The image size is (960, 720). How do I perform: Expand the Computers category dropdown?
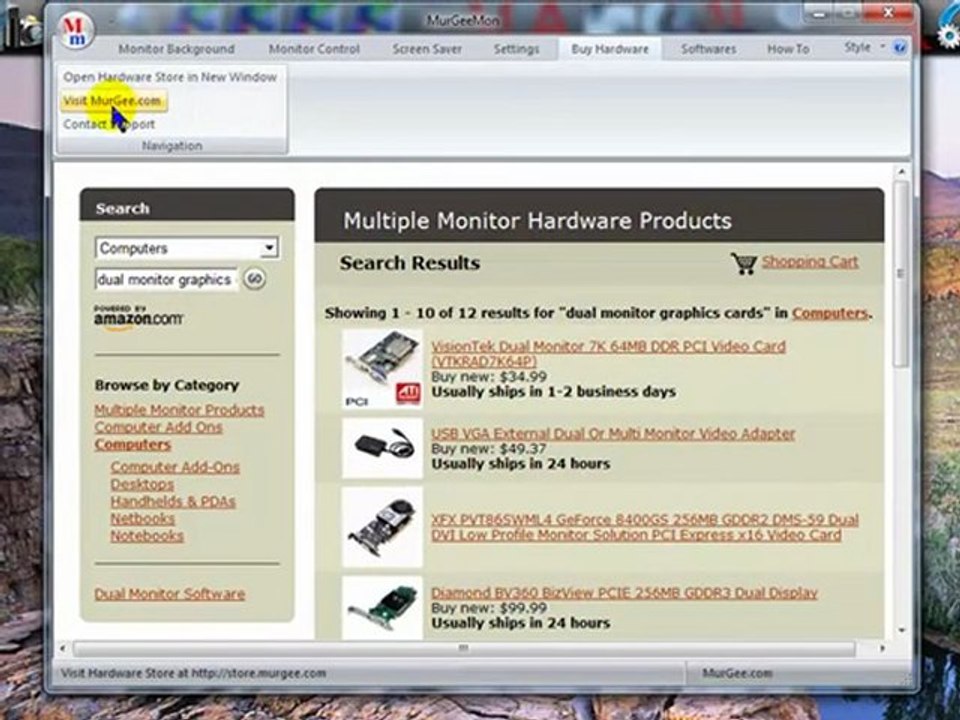(268, 248)
